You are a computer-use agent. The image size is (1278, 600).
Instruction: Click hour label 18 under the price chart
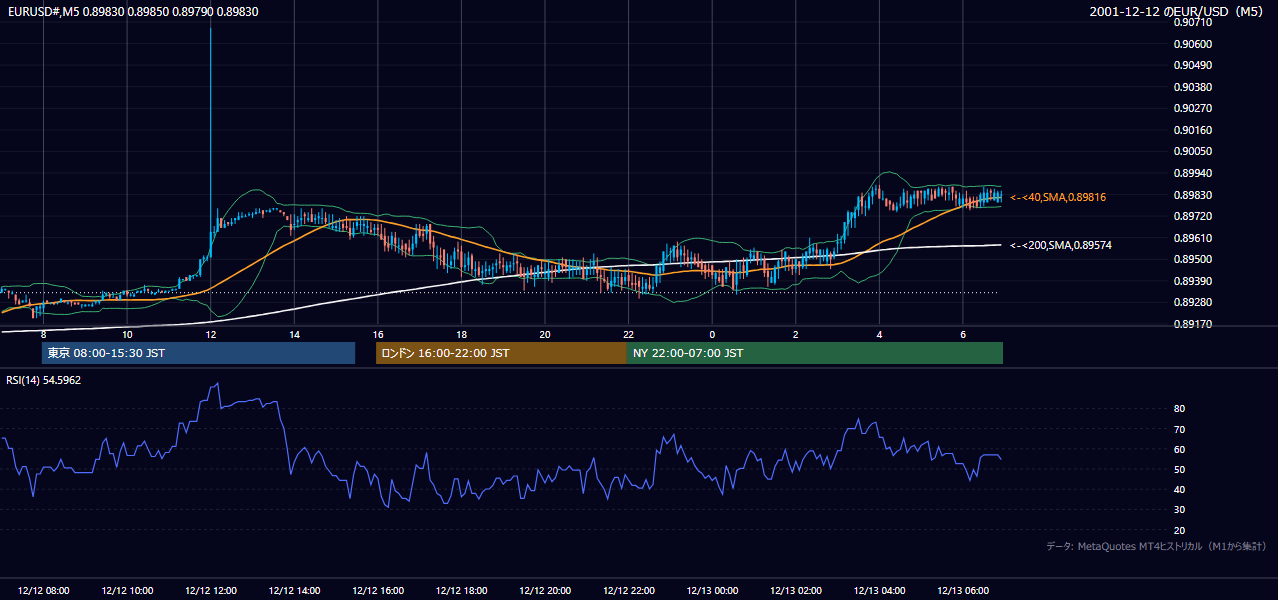tap(461, 334)
